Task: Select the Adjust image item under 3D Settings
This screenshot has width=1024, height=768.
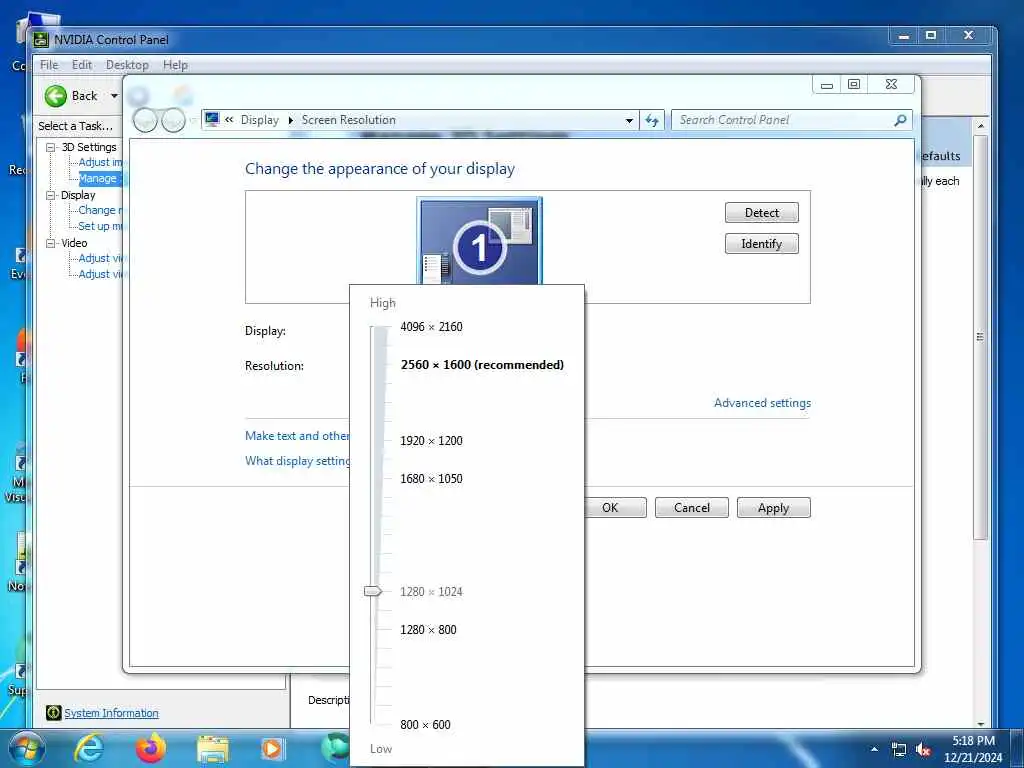Action: pos(101,162)
